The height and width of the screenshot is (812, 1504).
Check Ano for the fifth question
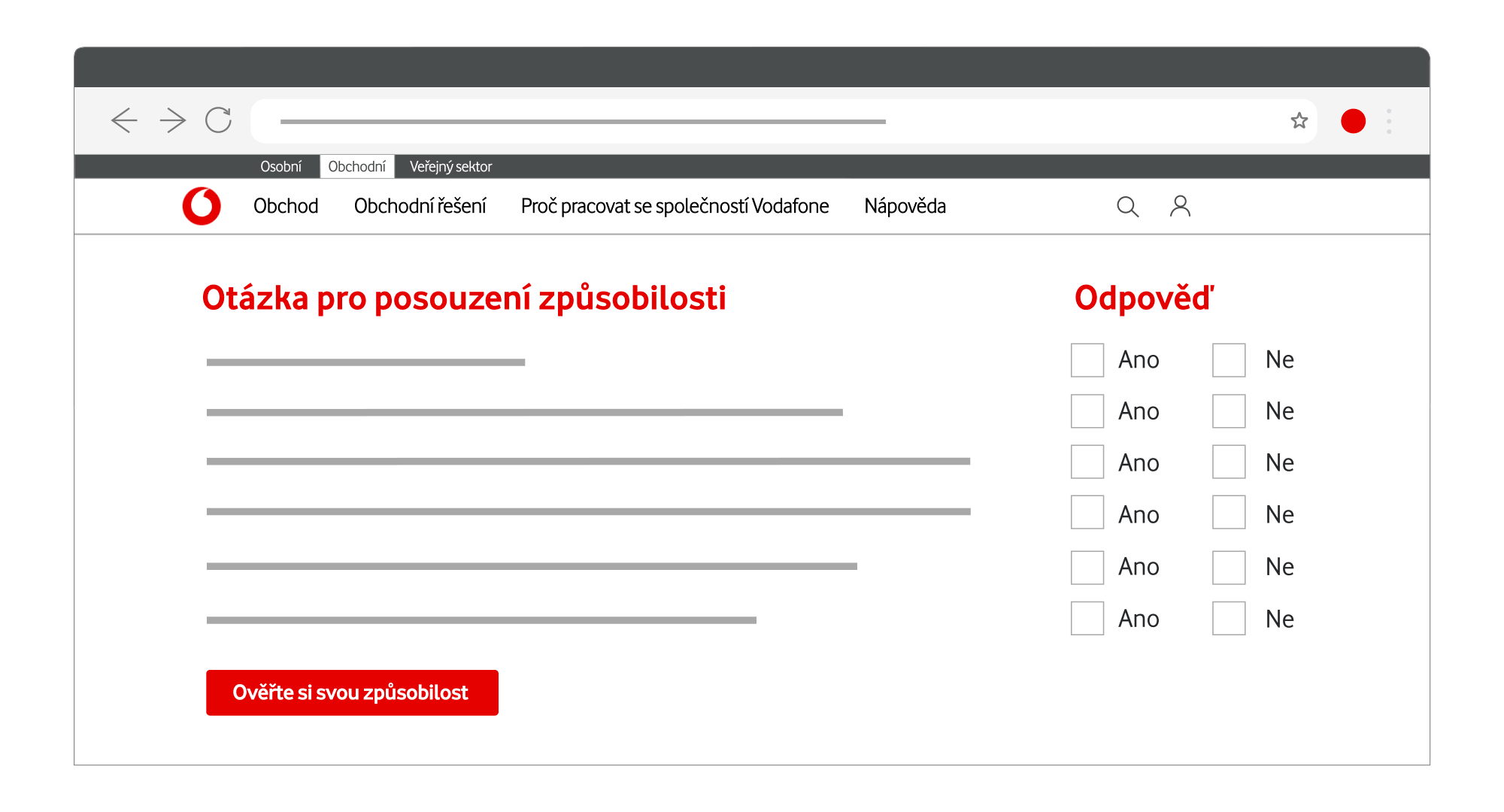1087,568
